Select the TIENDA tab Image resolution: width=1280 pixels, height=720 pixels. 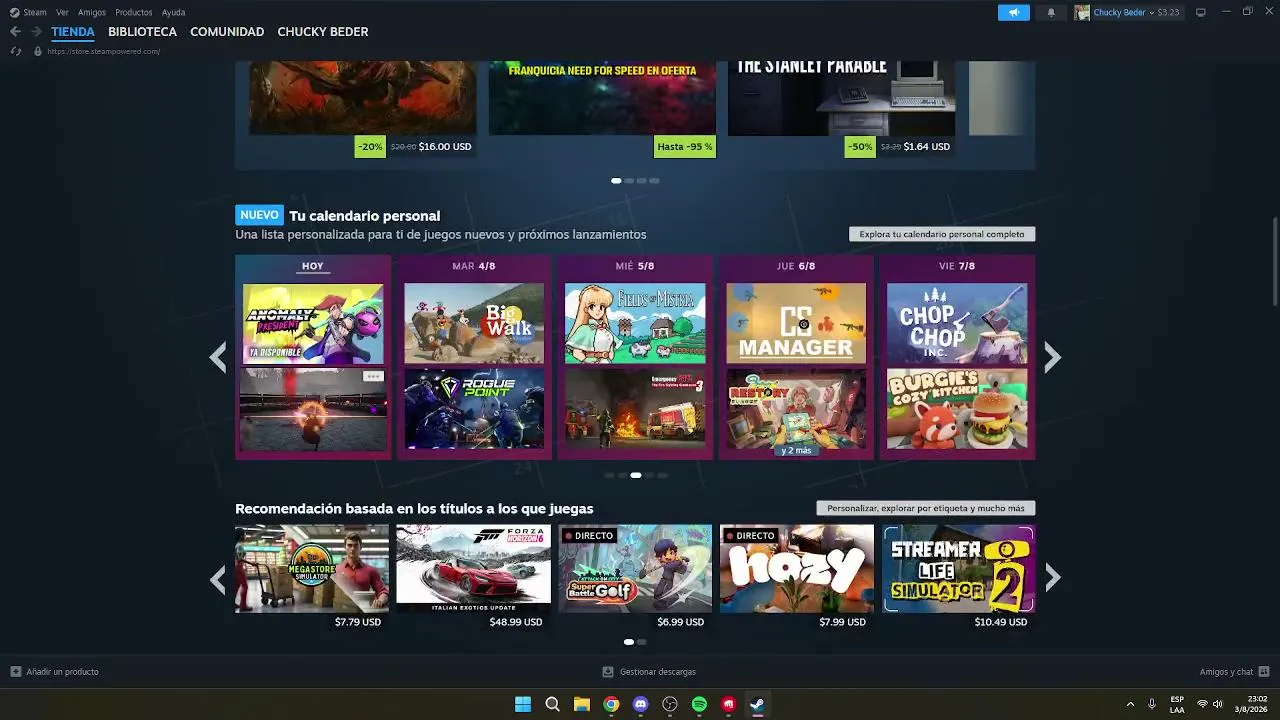[73, 32]
